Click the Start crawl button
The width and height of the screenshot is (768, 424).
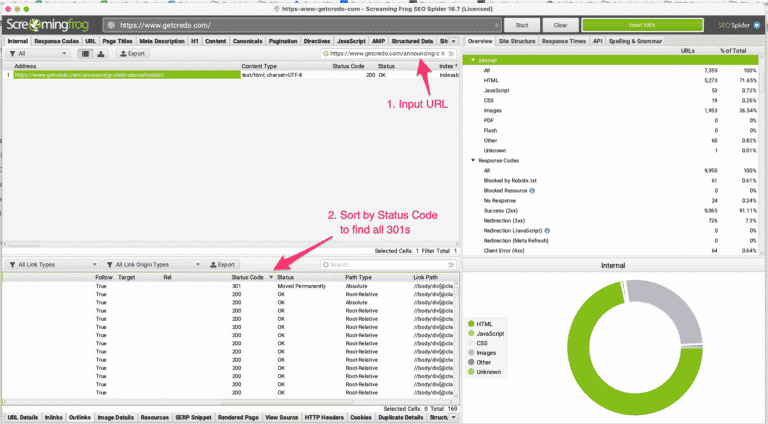pos(522,25)
